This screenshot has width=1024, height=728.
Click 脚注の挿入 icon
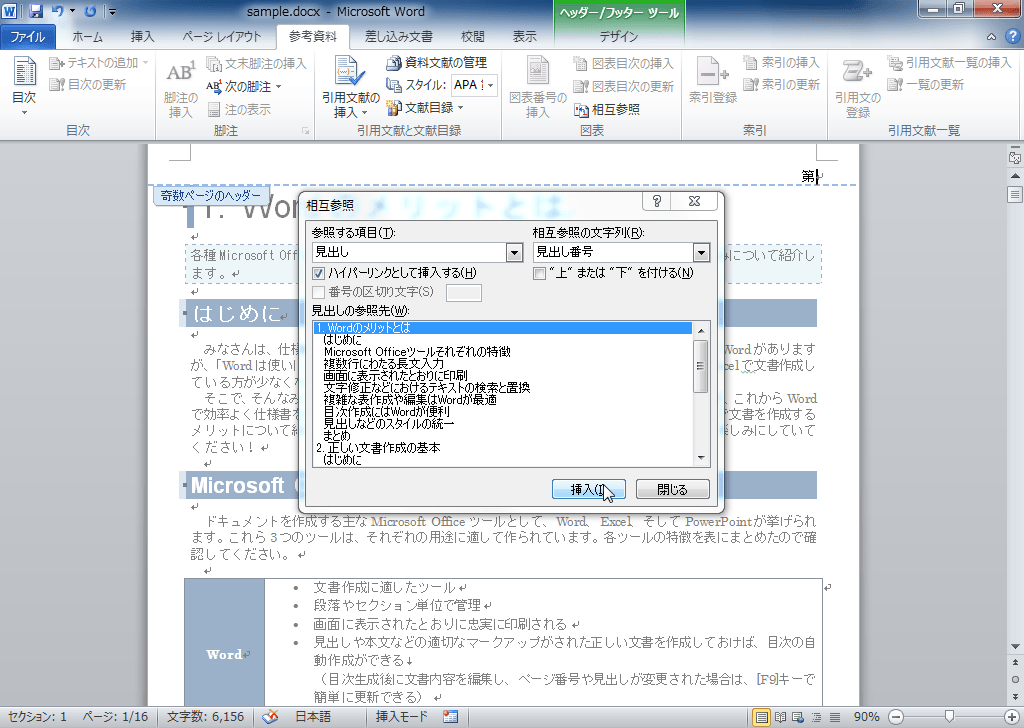[180, 89]
